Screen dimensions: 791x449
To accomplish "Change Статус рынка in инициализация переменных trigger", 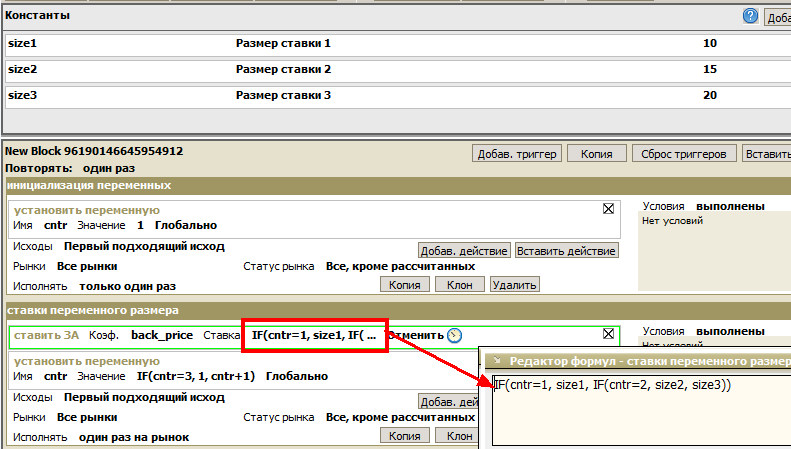I will click(x=401, y=266).
